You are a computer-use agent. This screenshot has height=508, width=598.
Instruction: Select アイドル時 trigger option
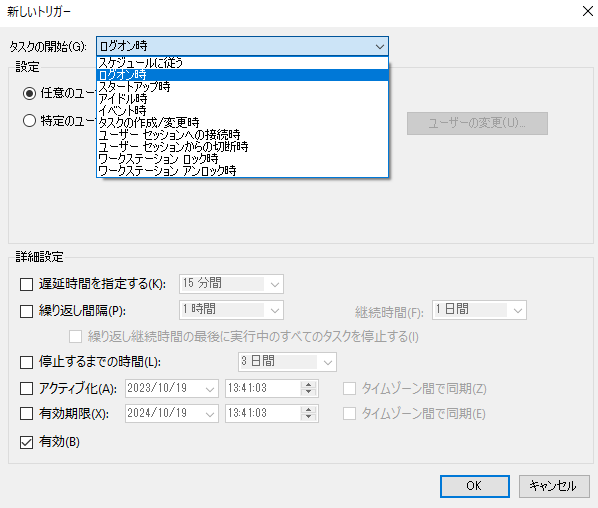point(243,99)
